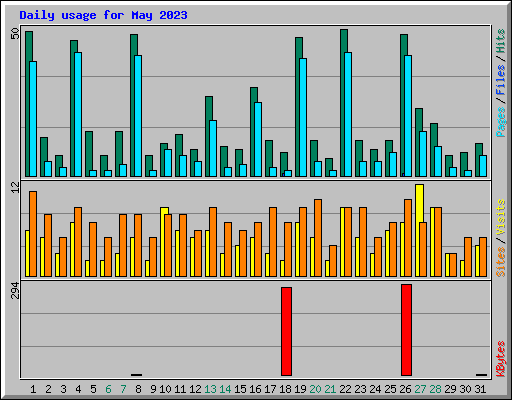This screenshot has width=512, height=400.
Task: Click the green weekend day label "6"
Action: click(x=108, y=389)
